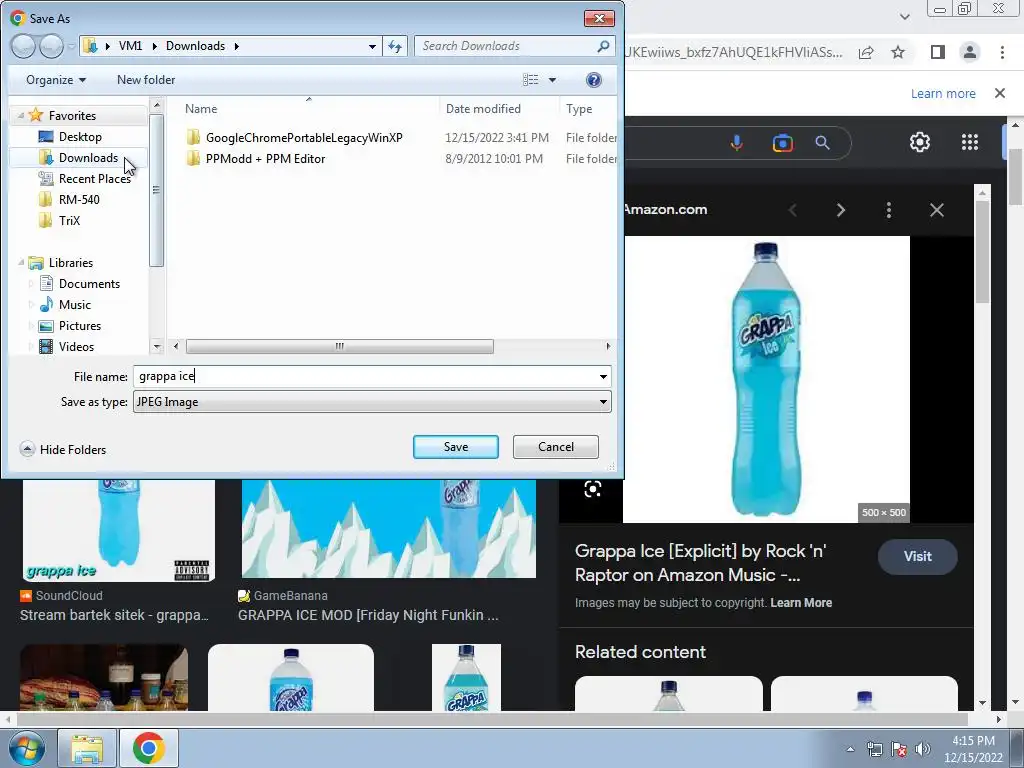Click the Cancel button
Image resolution: width=1024 pixels, height=768 pixels.
(556, 447)
